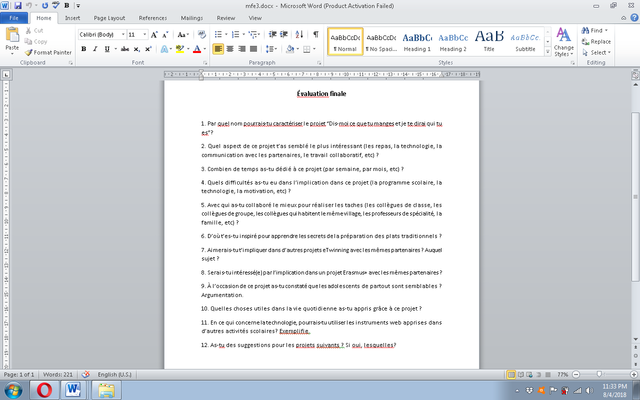Open Change Case dropdown

(x=183, y=35)
